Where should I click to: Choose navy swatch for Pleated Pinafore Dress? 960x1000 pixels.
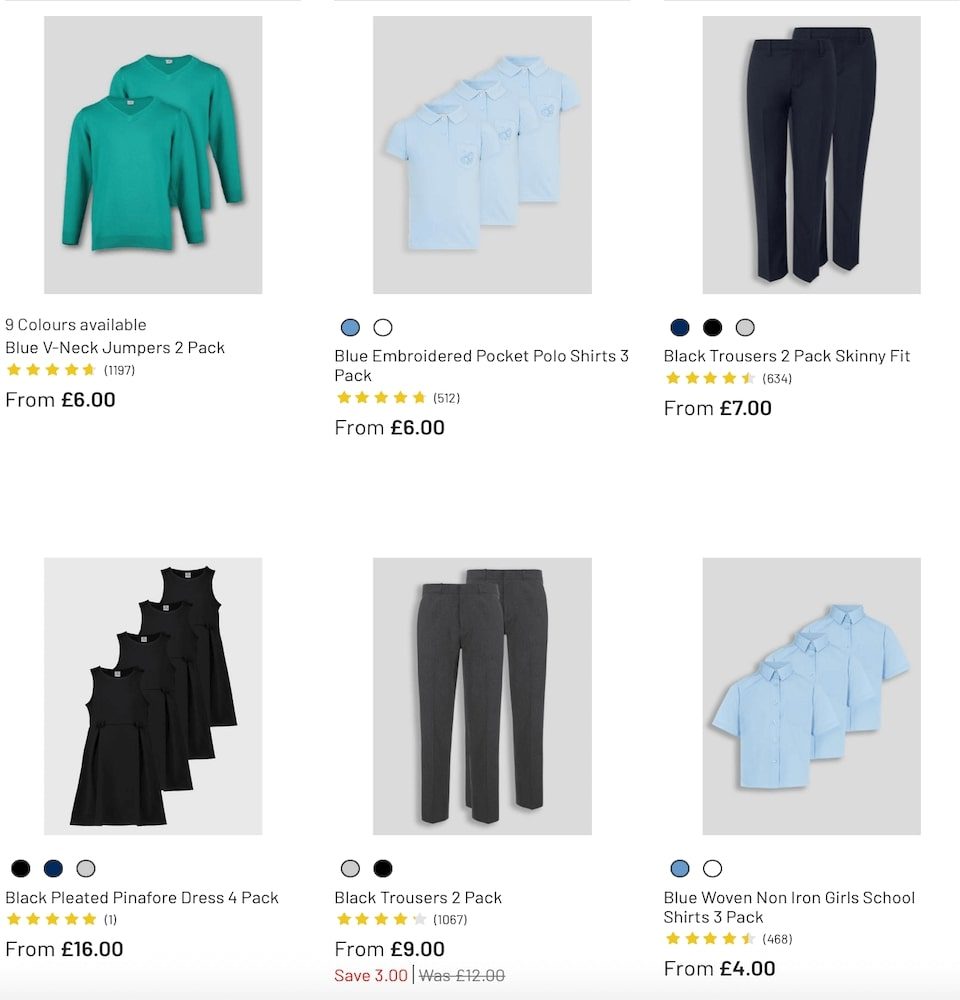pos(53,869)
